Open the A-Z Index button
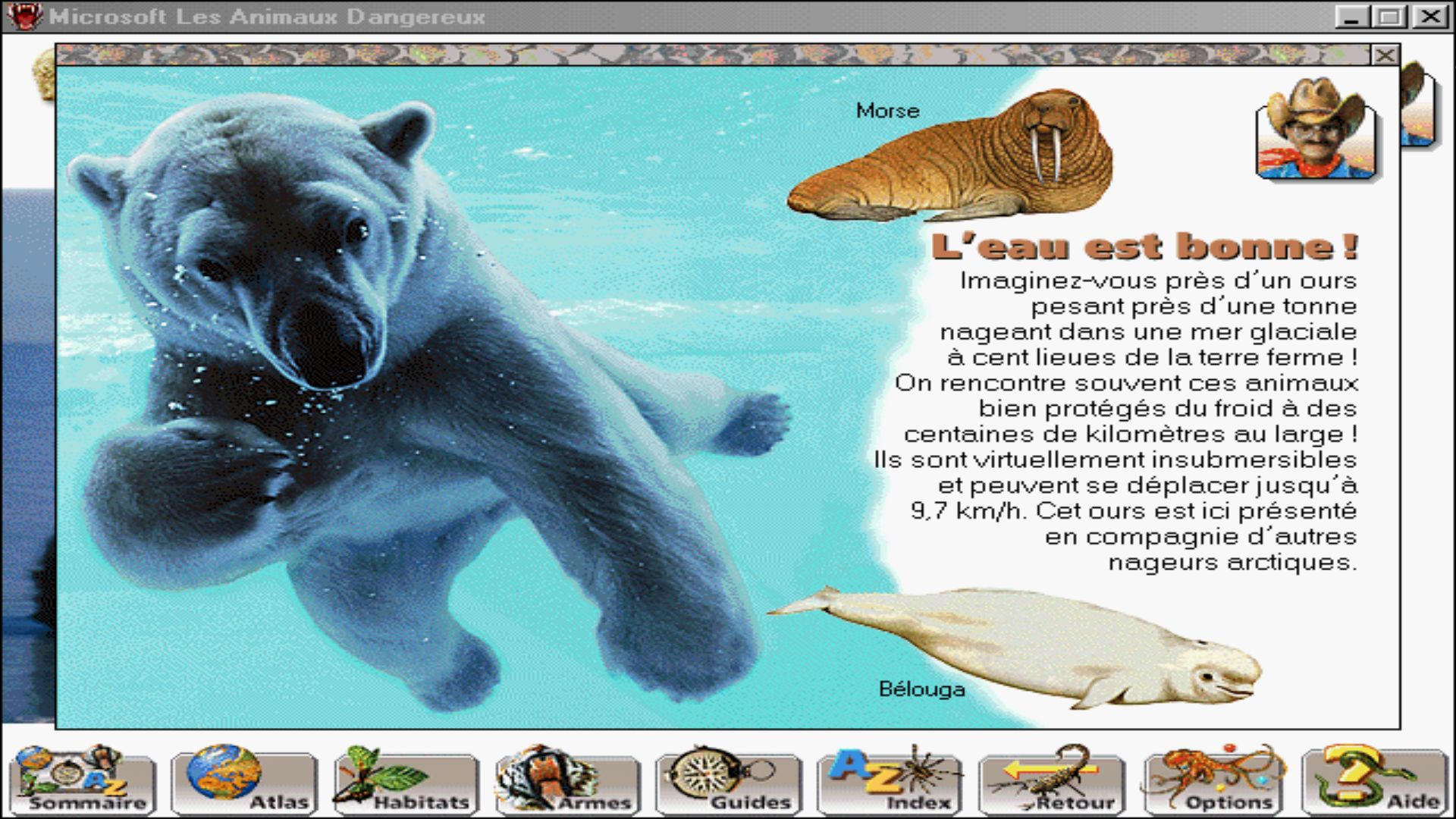This screenshot has height=819, width=1456. click(x=890, y=780)
